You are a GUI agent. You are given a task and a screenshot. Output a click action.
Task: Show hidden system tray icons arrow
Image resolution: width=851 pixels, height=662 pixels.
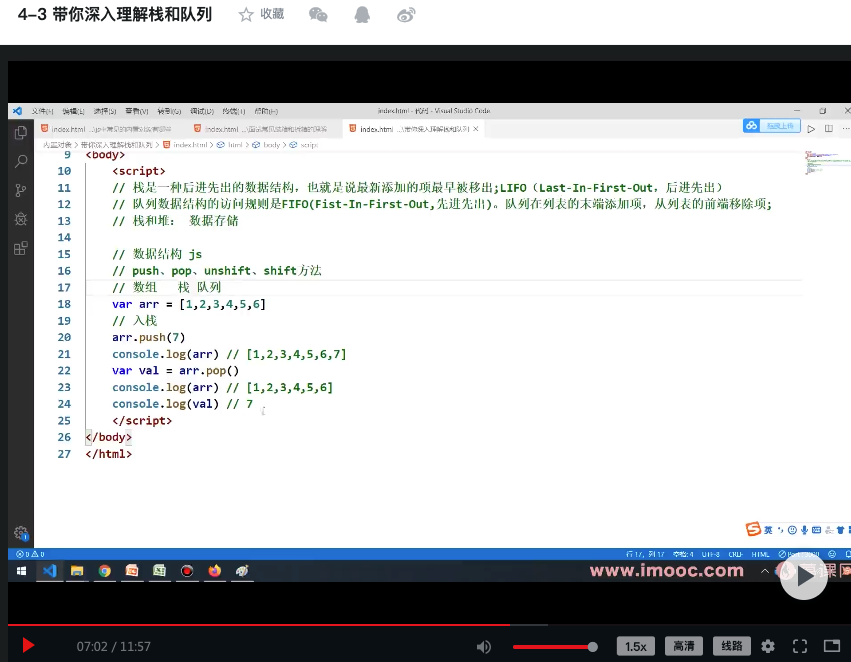pyautogui.click(x=764, y=571)
